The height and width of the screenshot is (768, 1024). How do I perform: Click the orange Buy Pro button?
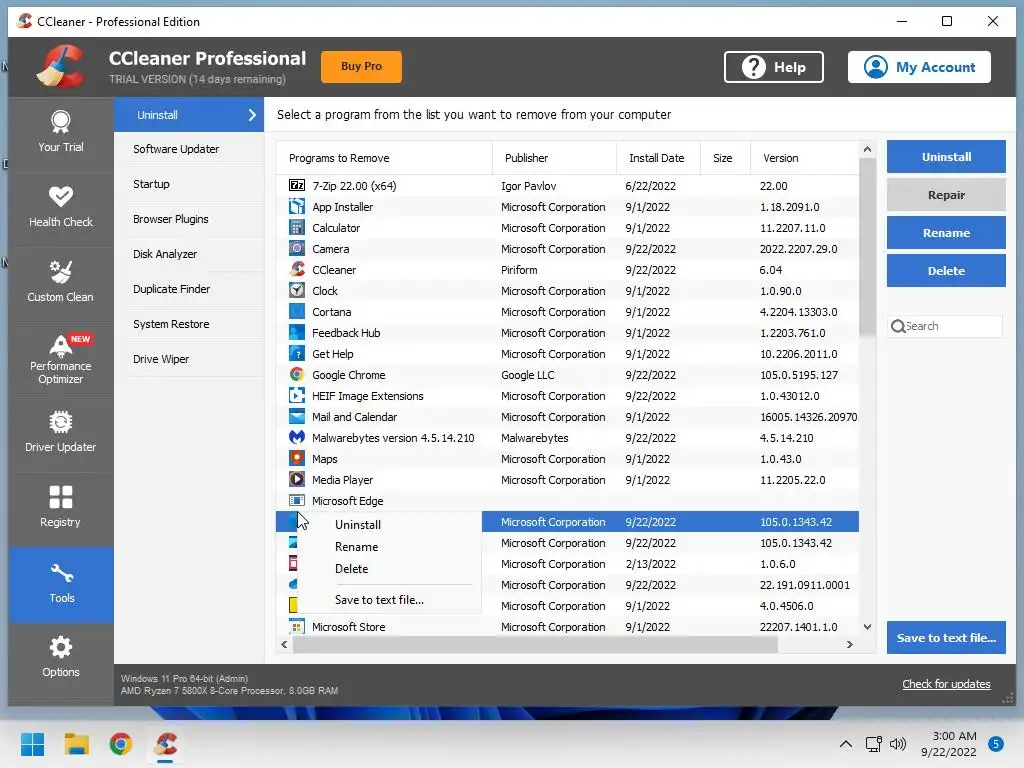[361, 67]
